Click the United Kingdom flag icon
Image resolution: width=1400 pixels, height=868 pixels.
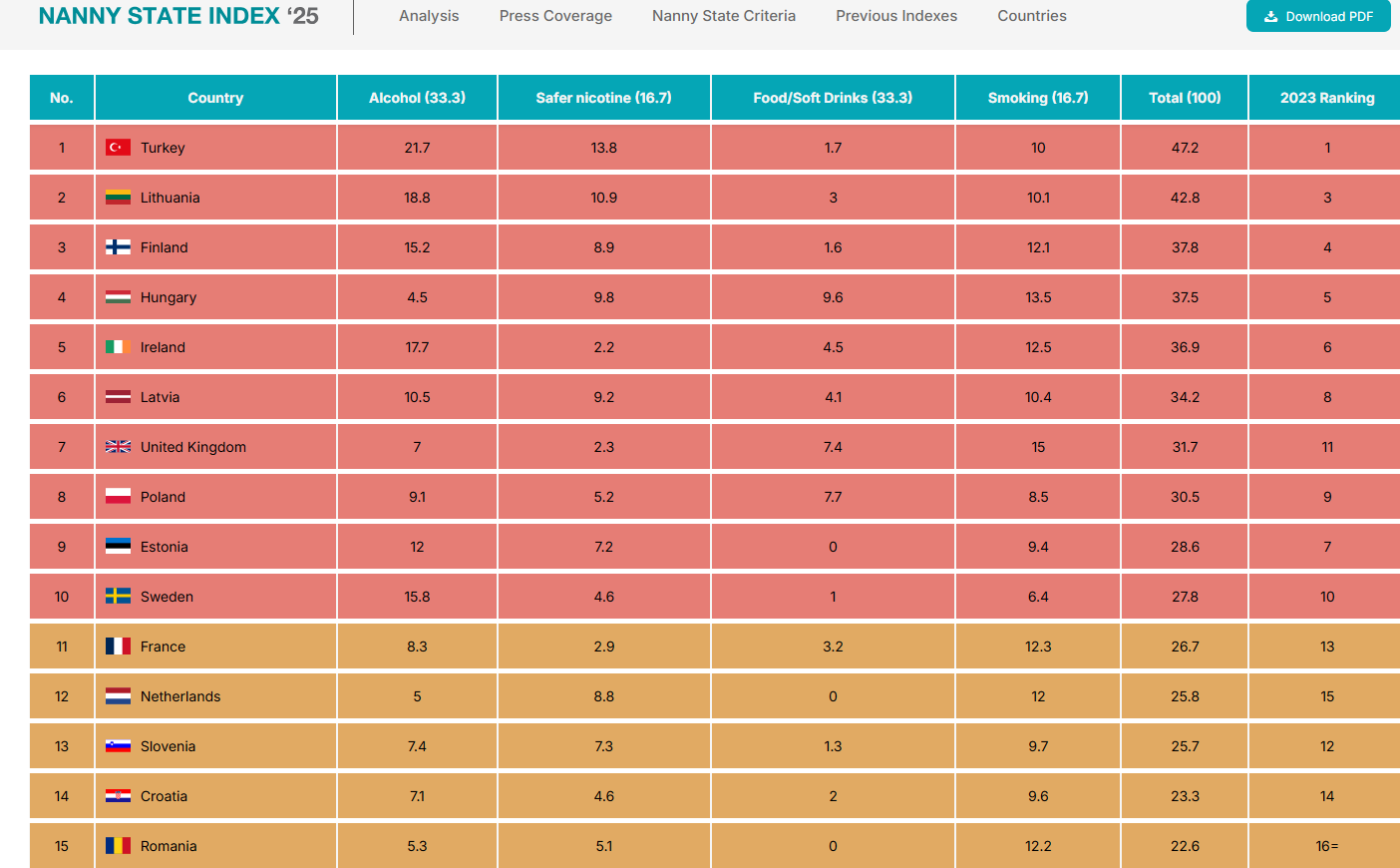tap(118, 447)
